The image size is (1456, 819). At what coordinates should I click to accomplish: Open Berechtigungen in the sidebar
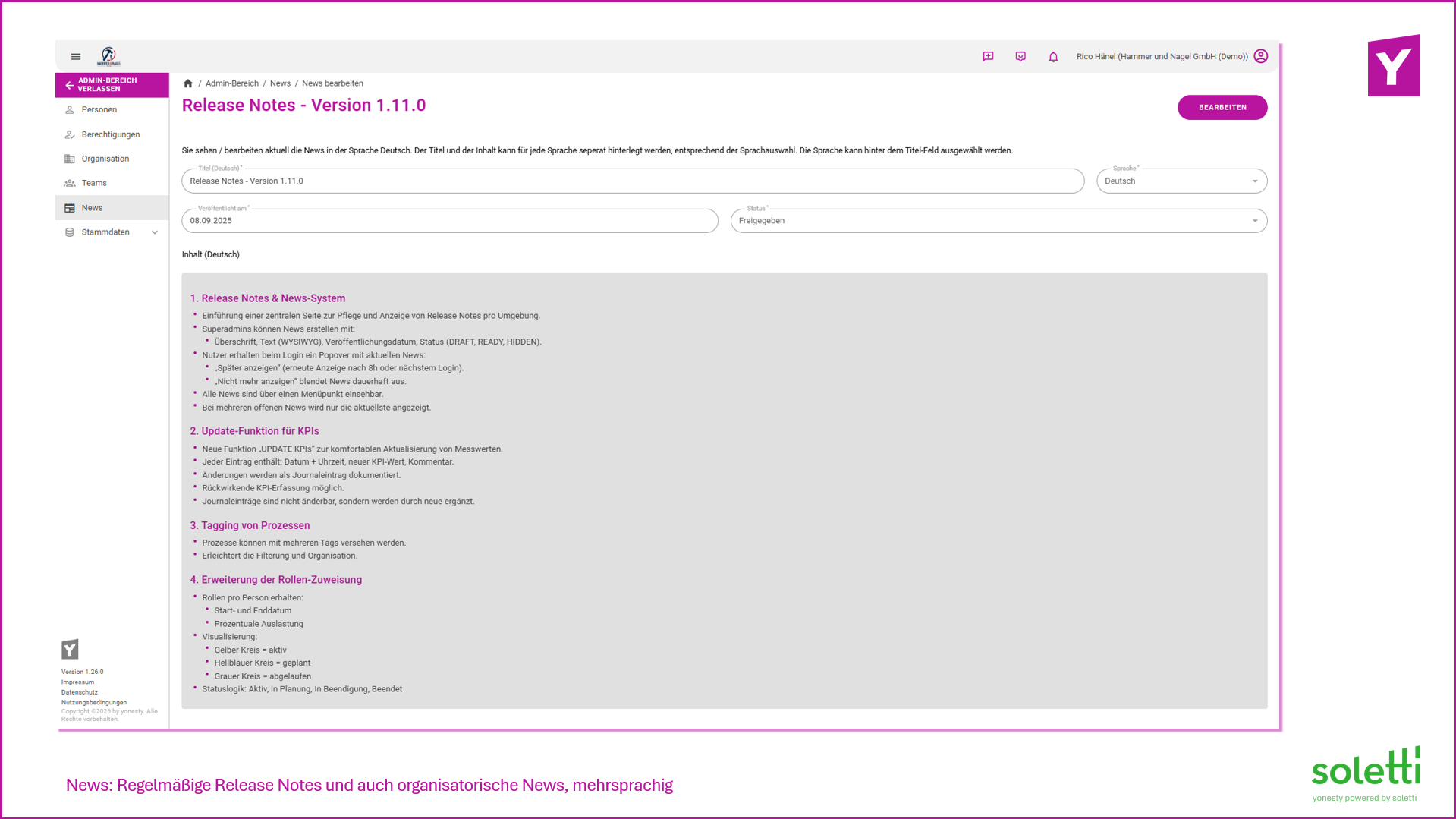pos(112,134)
